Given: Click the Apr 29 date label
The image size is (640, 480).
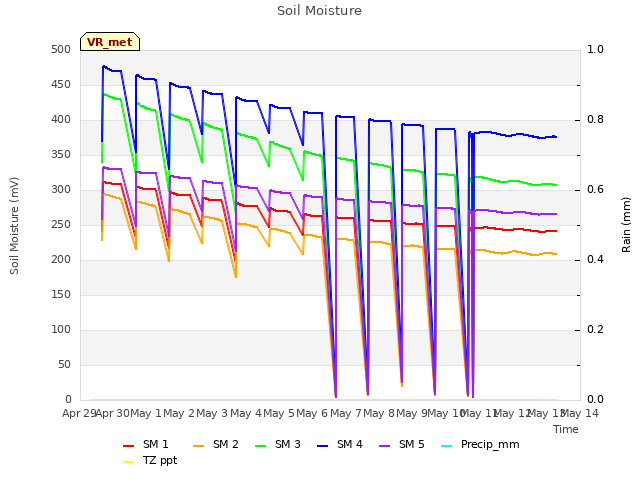Looking at the screenshot, I should pos(79,414).
